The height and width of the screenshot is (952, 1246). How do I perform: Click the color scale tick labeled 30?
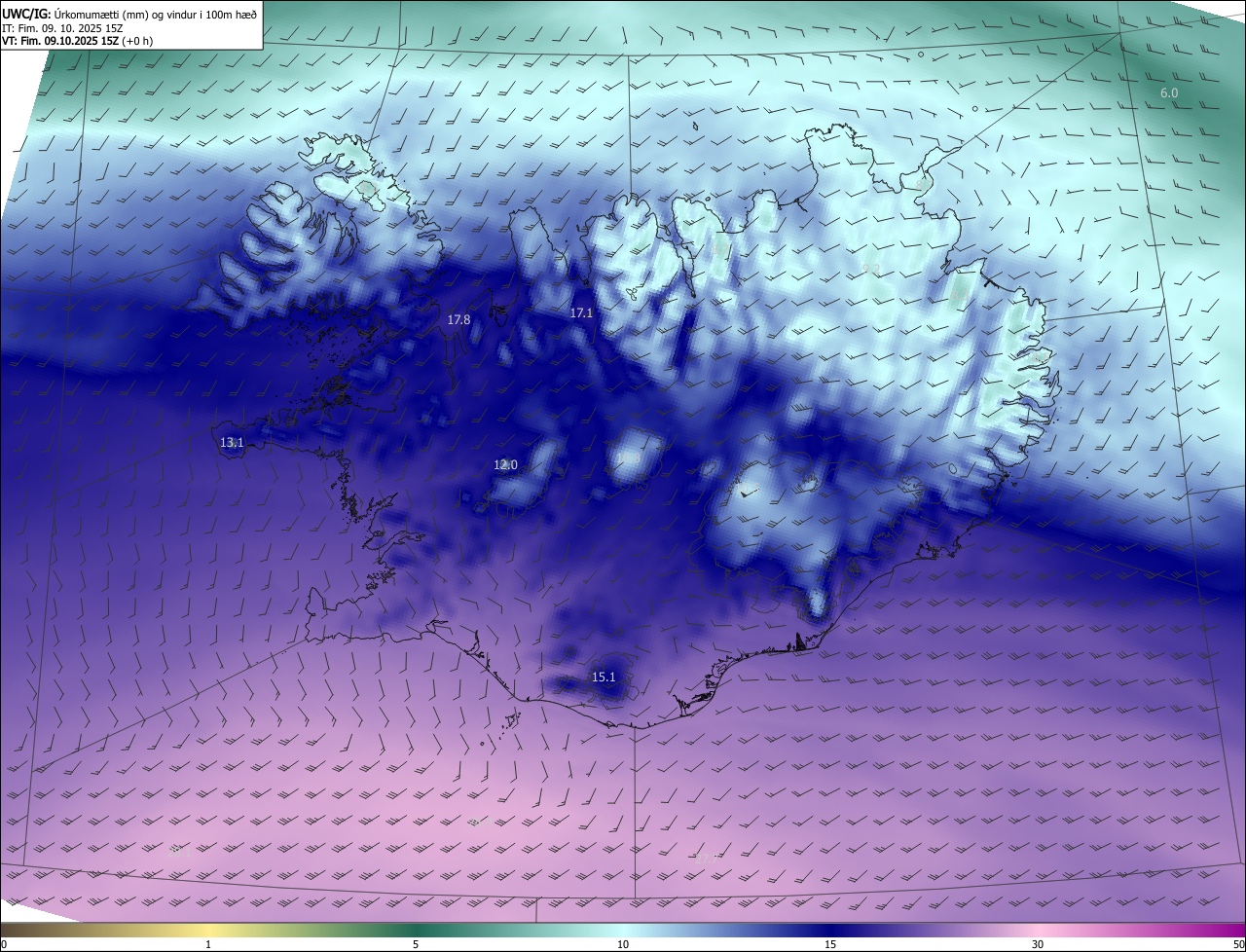pyautogui.click(x=1038, y=944)
